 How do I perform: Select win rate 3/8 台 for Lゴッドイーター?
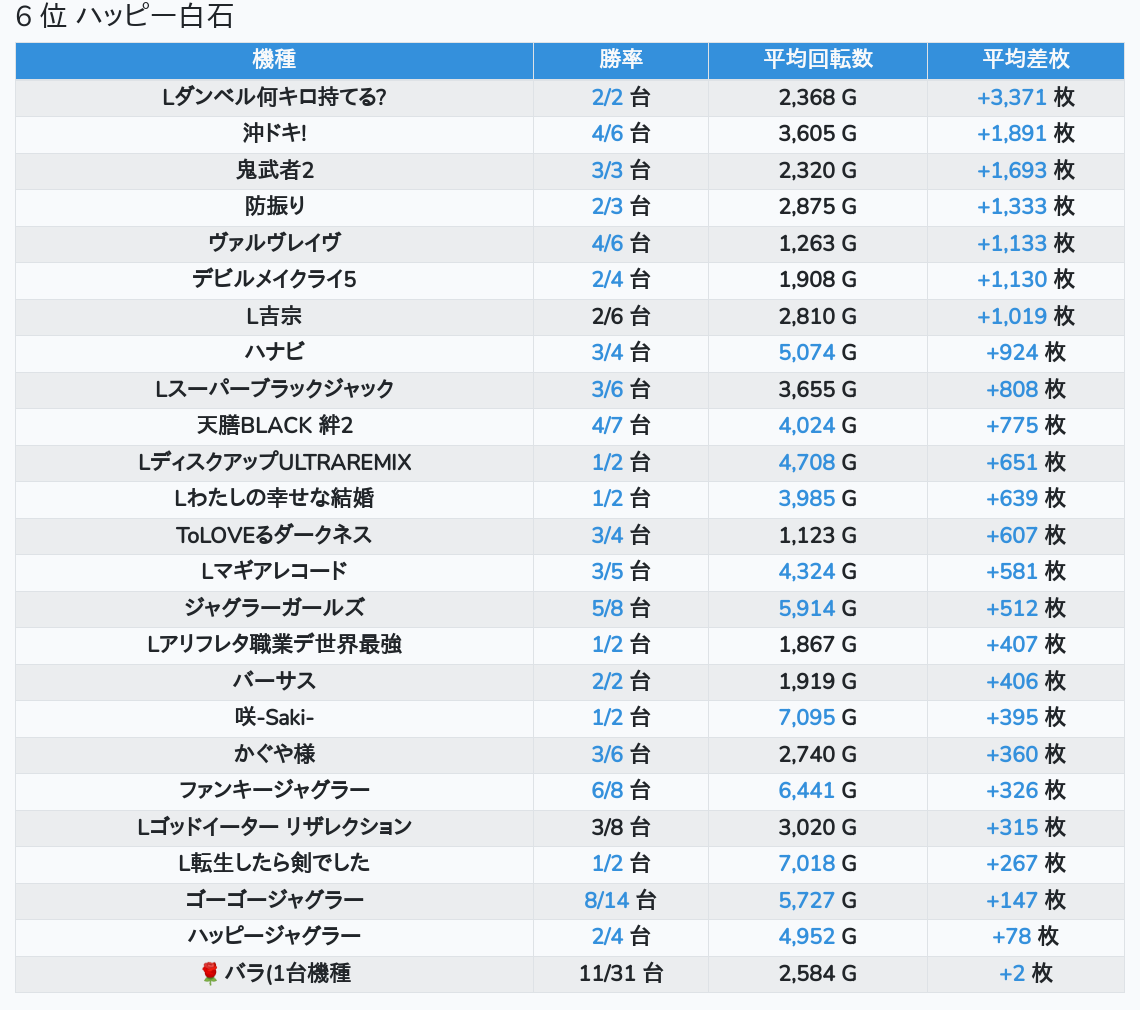(620, 827)
